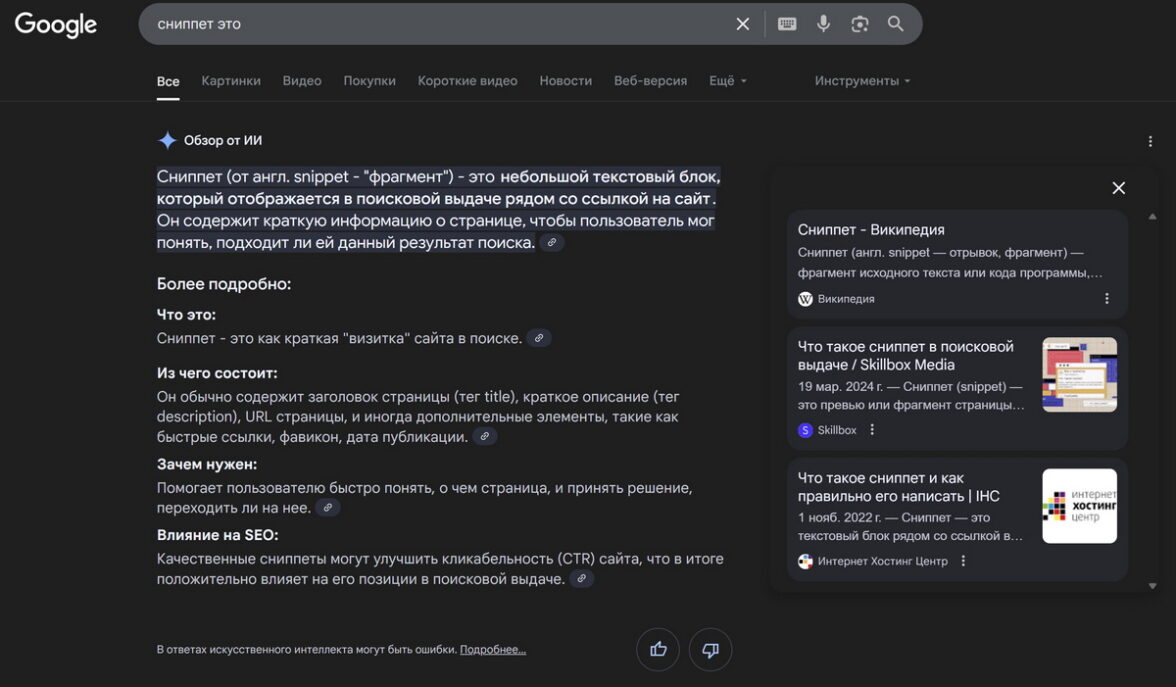Screen dimensions: 1176x687
Task: Open three-dot menu next to Skillbox source
Action: point(872,430)
